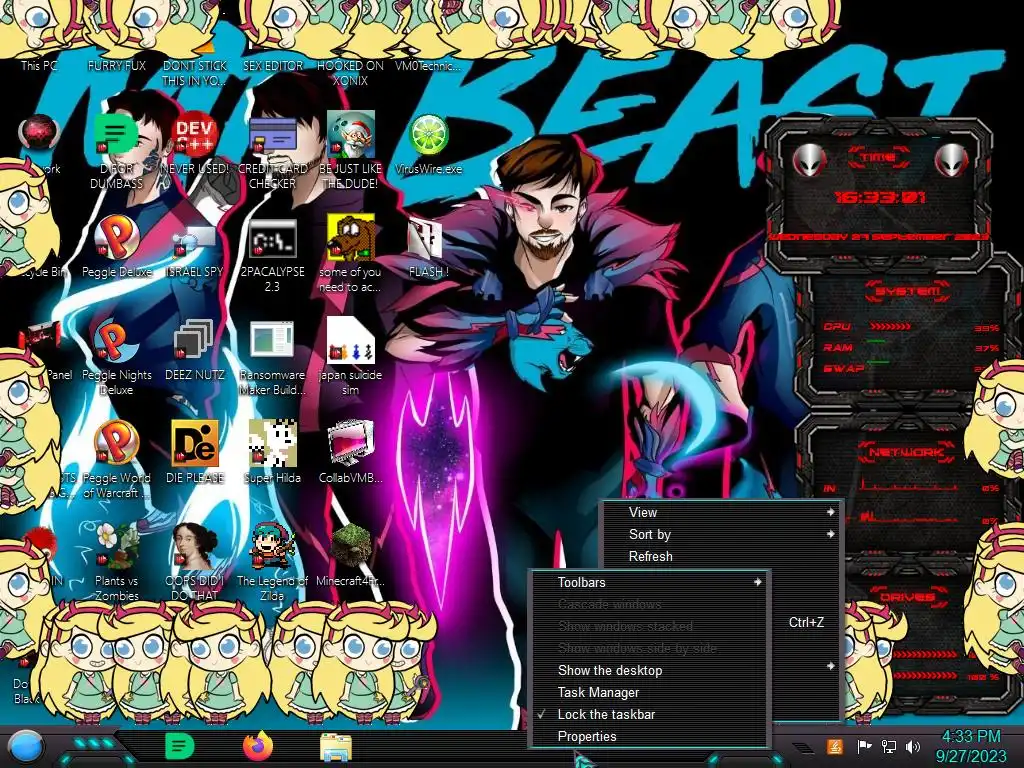Select DONT STICK THIS IN YO... label
This screenshot has width=1024, height=768.
(194, 72)
